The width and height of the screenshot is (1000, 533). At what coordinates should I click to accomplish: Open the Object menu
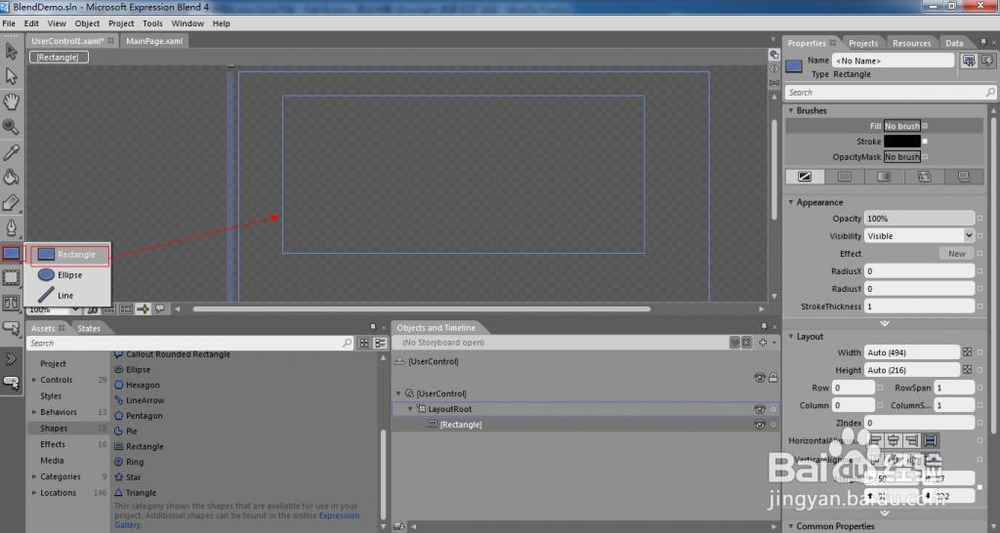[87, 24]
